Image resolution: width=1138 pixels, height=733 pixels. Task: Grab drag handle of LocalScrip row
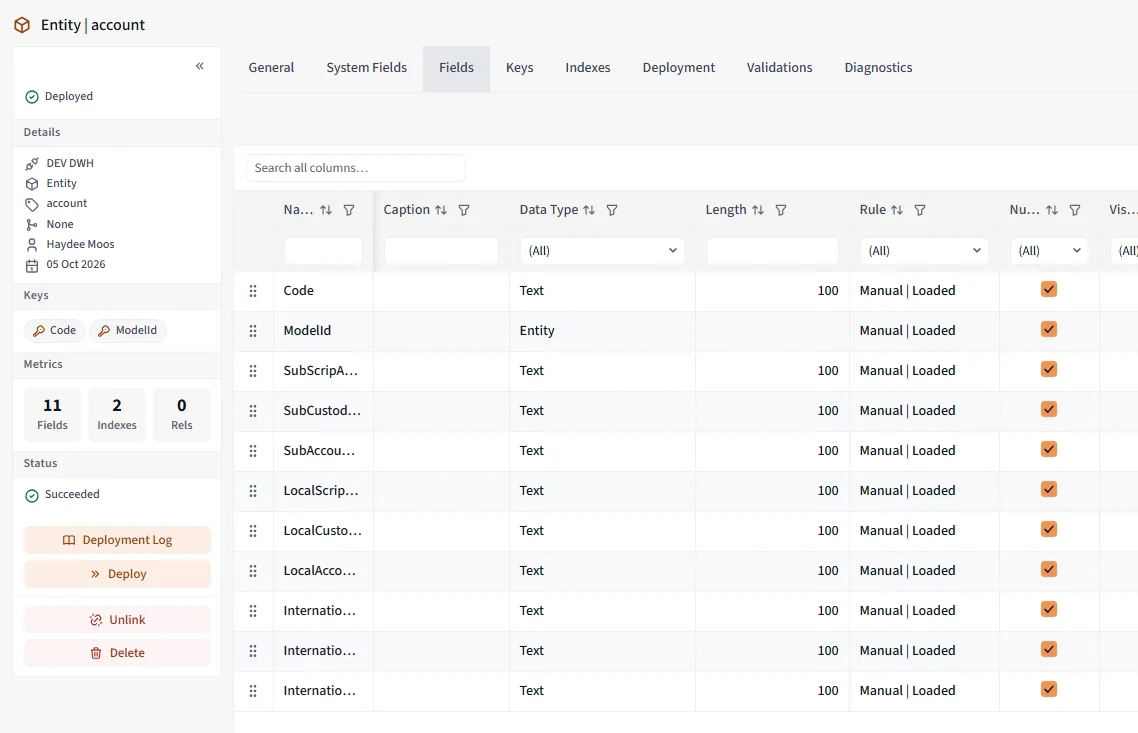point(253,491)
